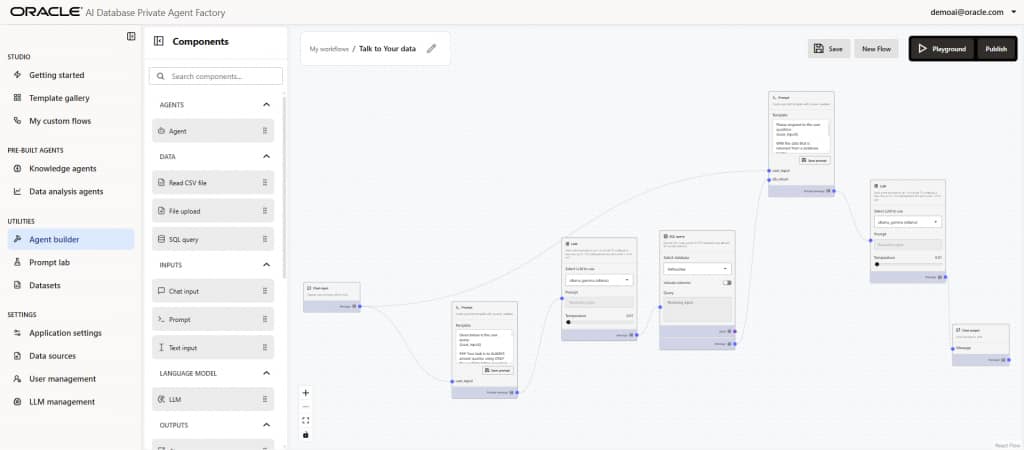Screen dimensions: 1024x450
Task: Click the canvas lock icon
Action: pyautogui.click(x=306, y=434)
